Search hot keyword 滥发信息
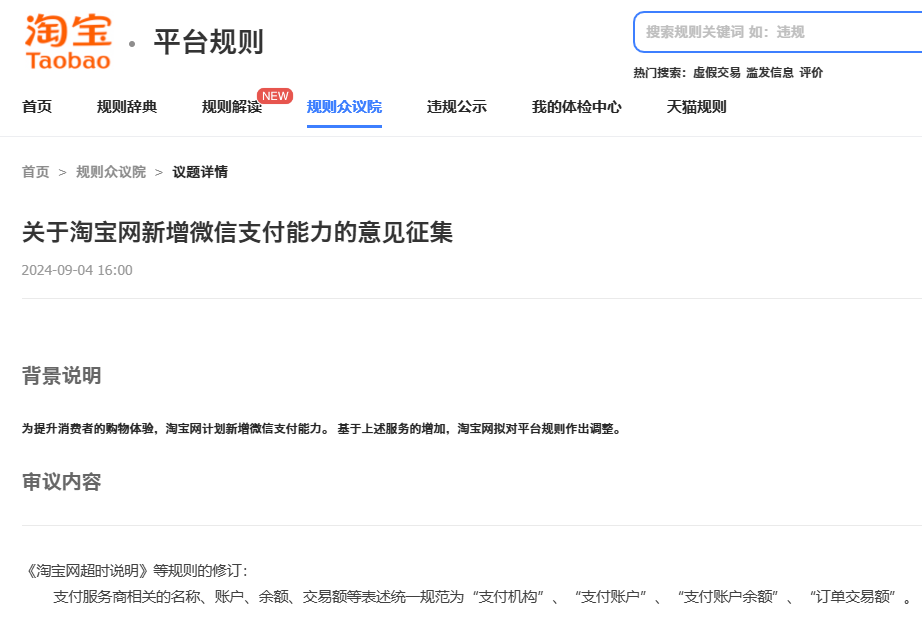Image resolution: width=922 pixels, height=630 pixels. (x=770, y=73)
